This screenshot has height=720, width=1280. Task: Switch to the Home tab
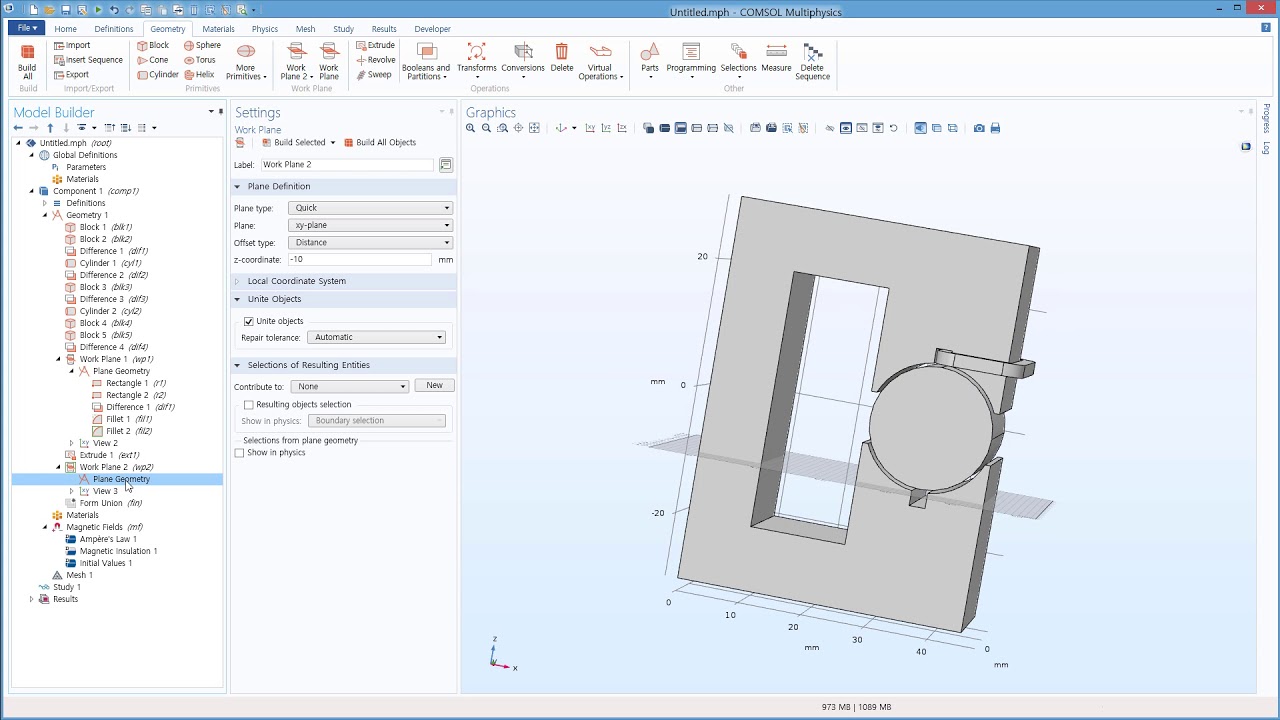[x=65, y=29]
